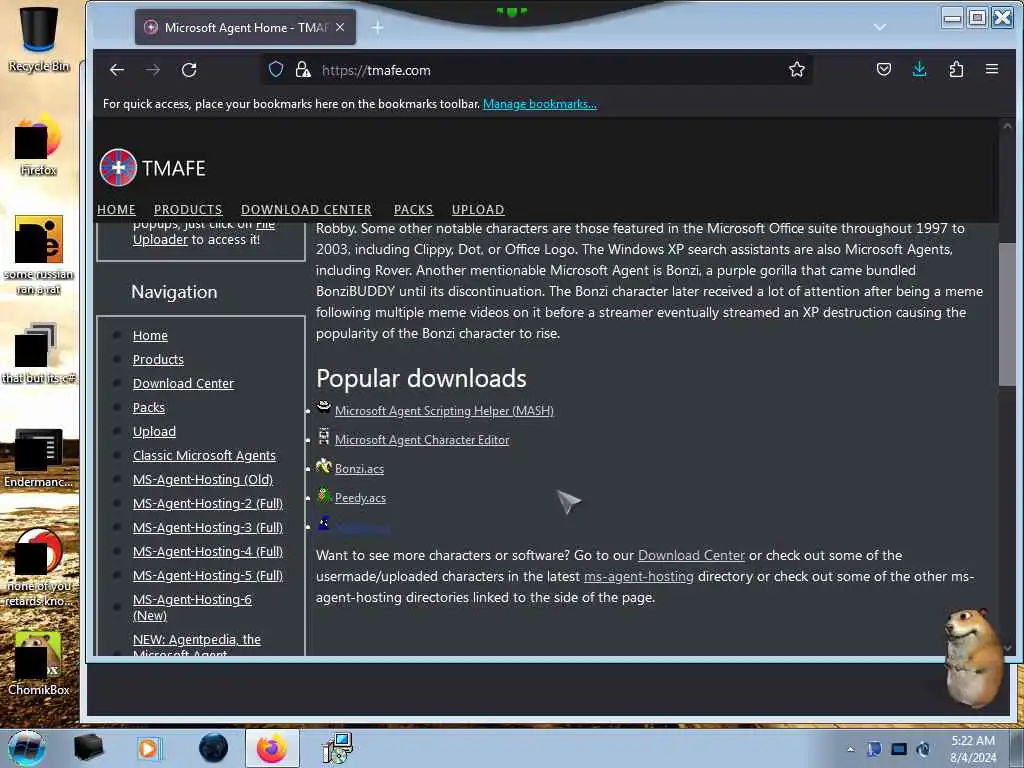1024x768 pixels.
Task: Select the ChomikBox desktop icon
Action: pos(39,664)
